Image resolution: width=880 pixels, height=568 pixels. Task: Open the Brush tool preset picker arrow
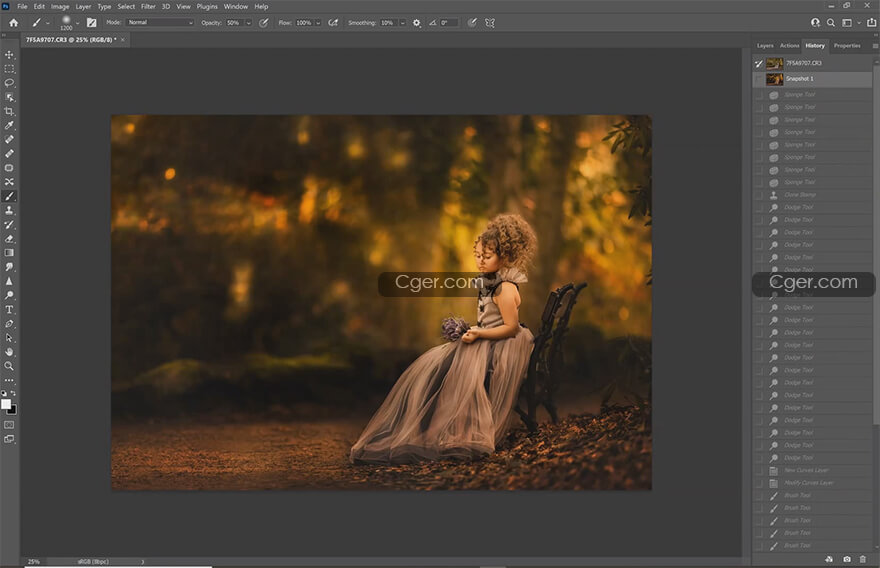coord(47,23)
